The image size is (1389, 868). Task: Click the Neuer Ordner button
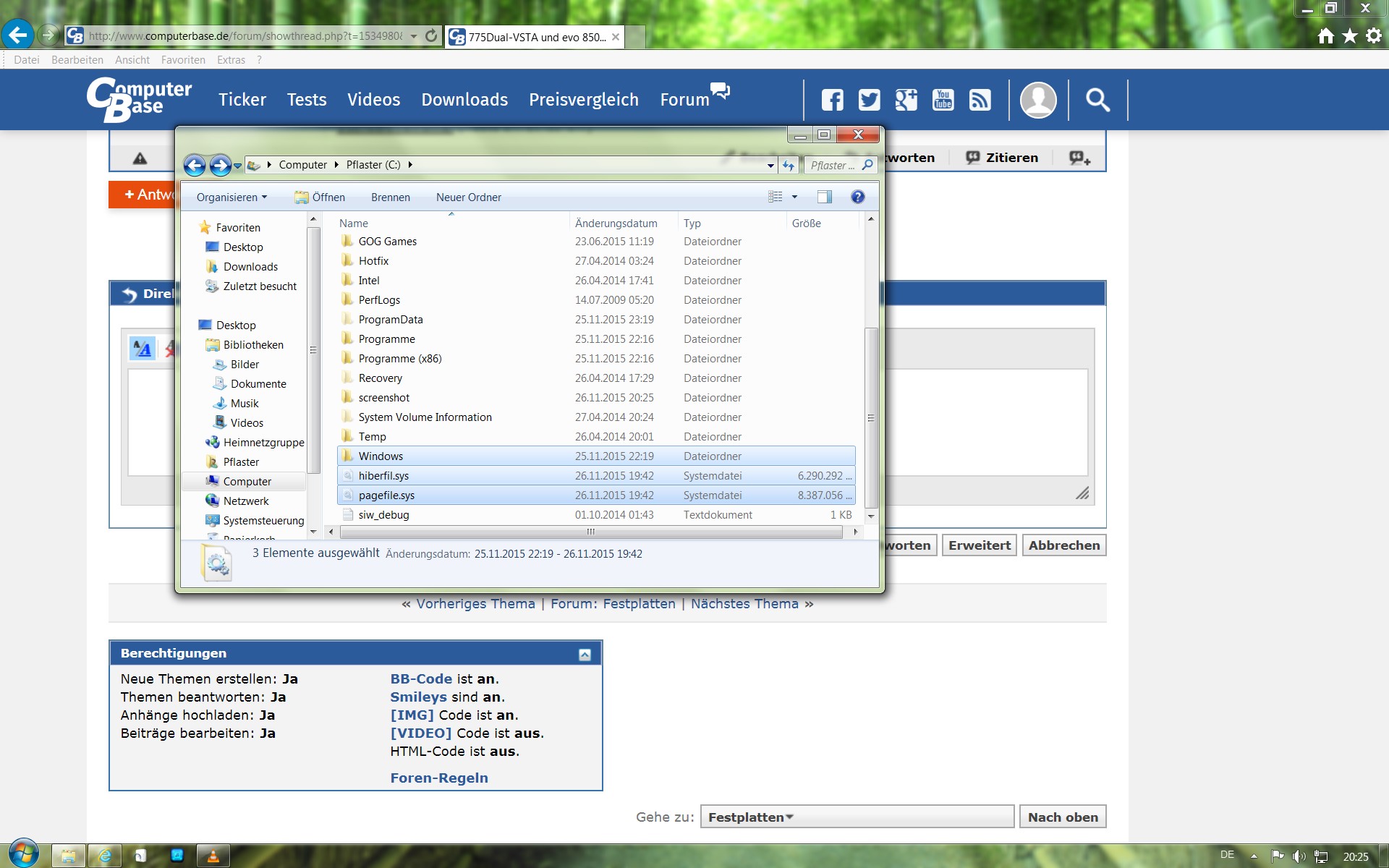click(x=468, y=197)
